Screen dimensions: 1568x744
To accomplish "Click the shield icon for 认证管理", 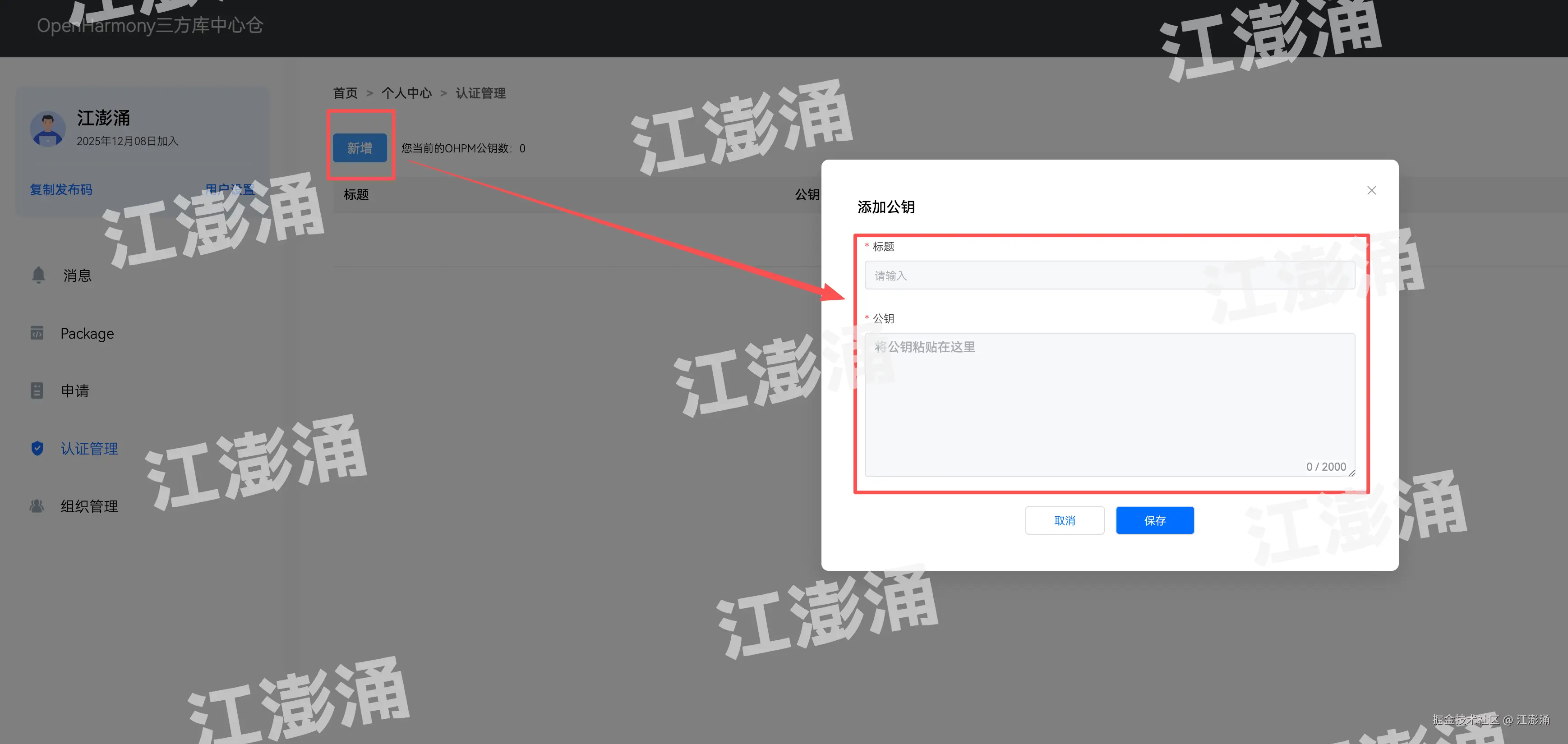I will coord(37,448).
